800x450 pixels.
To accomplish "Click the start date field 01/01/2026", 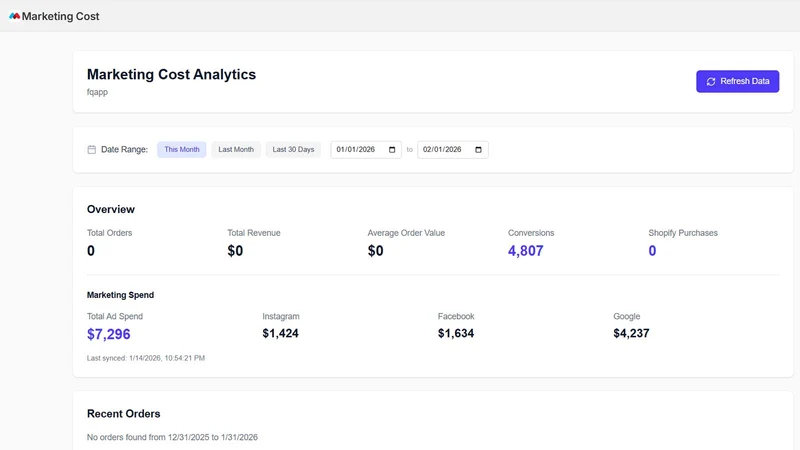I will (366, 149).
